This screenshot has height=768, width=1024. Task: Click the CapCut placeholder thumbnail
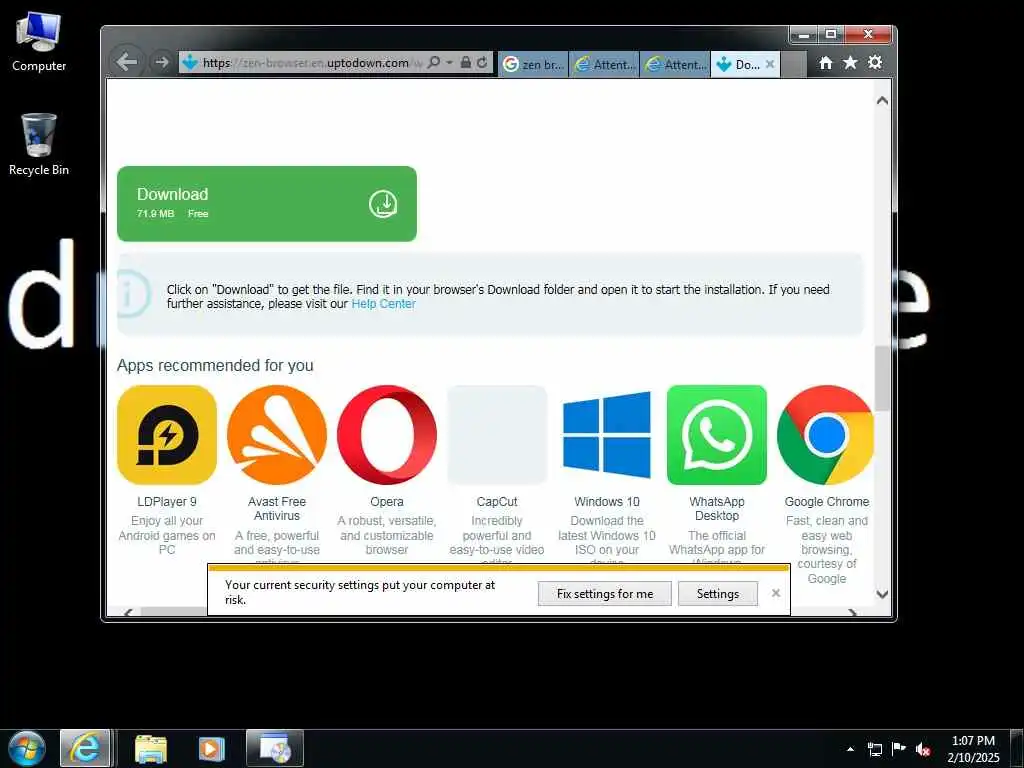pyautogui.click(x=497, y=435)
